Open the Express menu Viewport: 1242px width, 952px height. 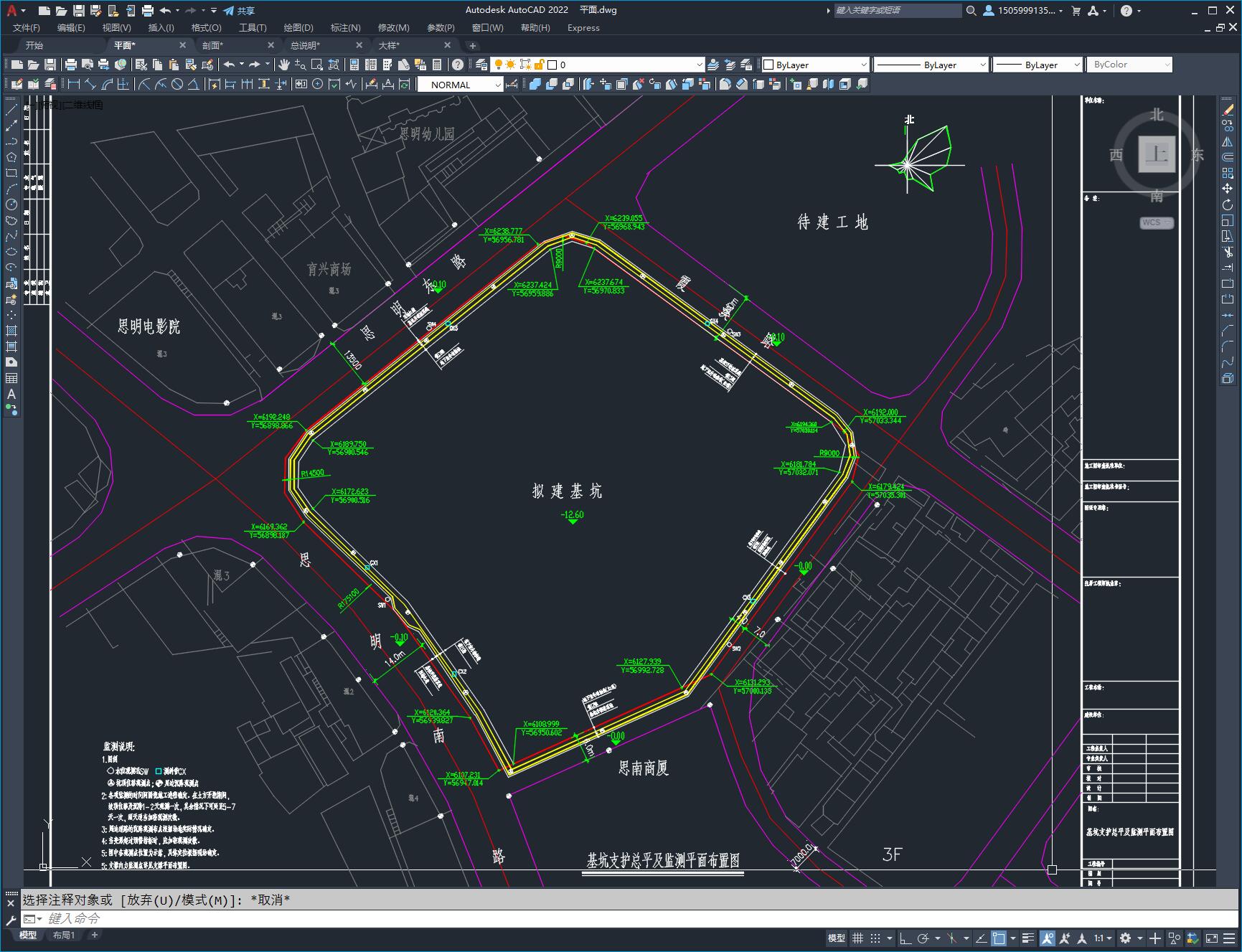[583, 28]
